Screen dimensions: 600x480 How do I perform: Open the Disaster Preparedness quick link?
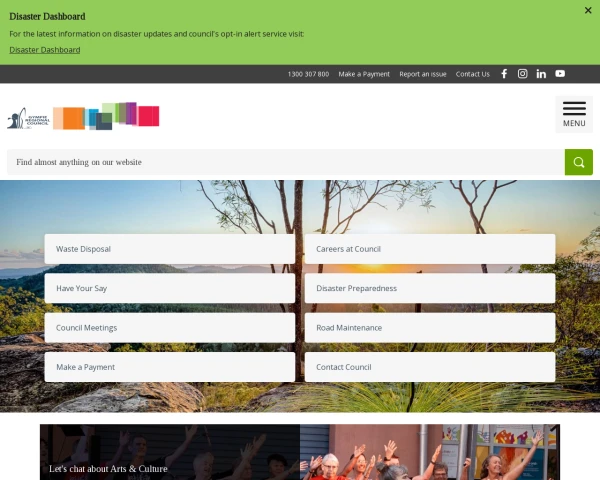click(430, 288)
